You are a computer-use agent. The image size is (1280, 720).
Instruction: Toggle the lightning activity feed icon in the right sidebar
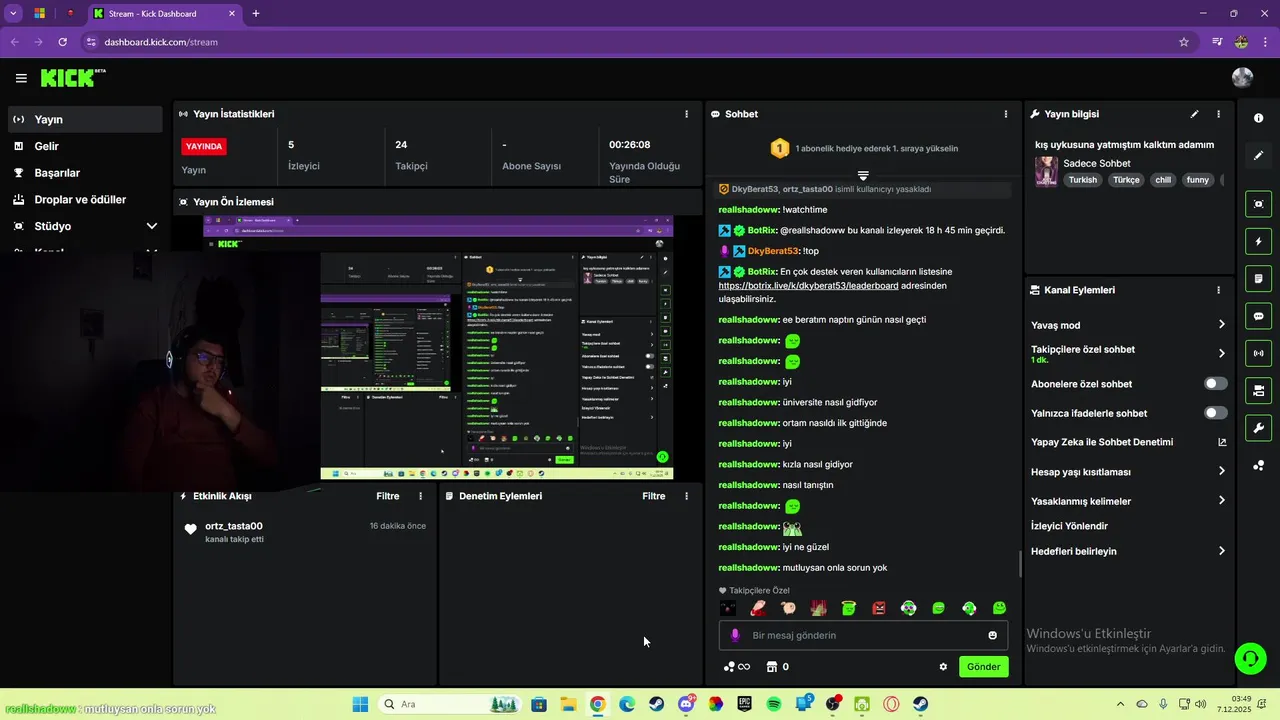pyautogui.click(x=1258, y=241)
